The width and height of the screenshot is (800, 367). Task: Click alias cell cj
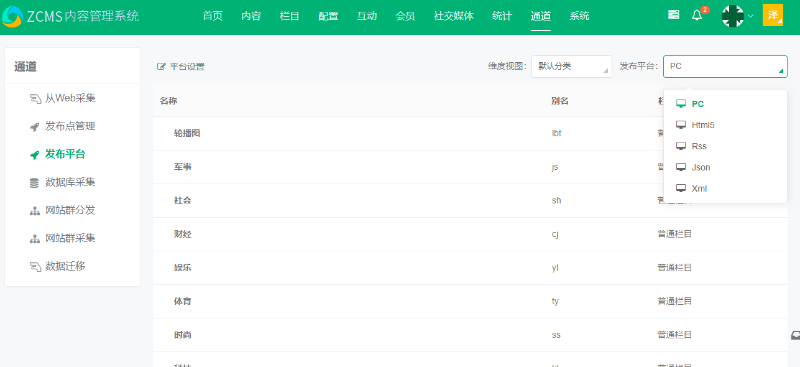click(555, 234)
